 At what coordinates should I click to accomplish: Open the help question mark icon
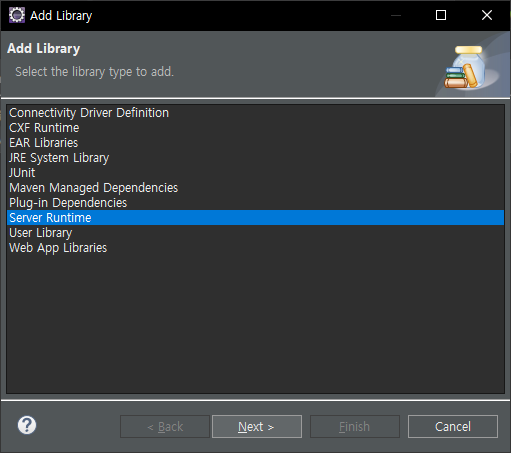27,425
